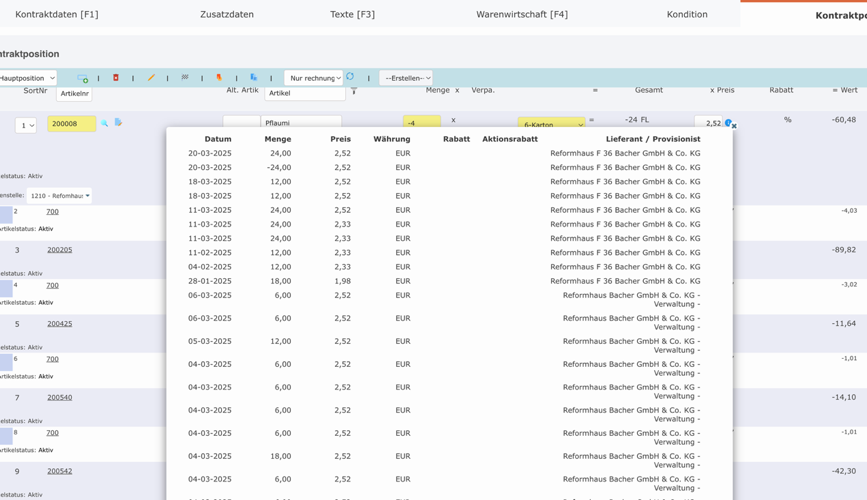
Task: Click the Artikelnr filter input field
Action: [74, 93]
